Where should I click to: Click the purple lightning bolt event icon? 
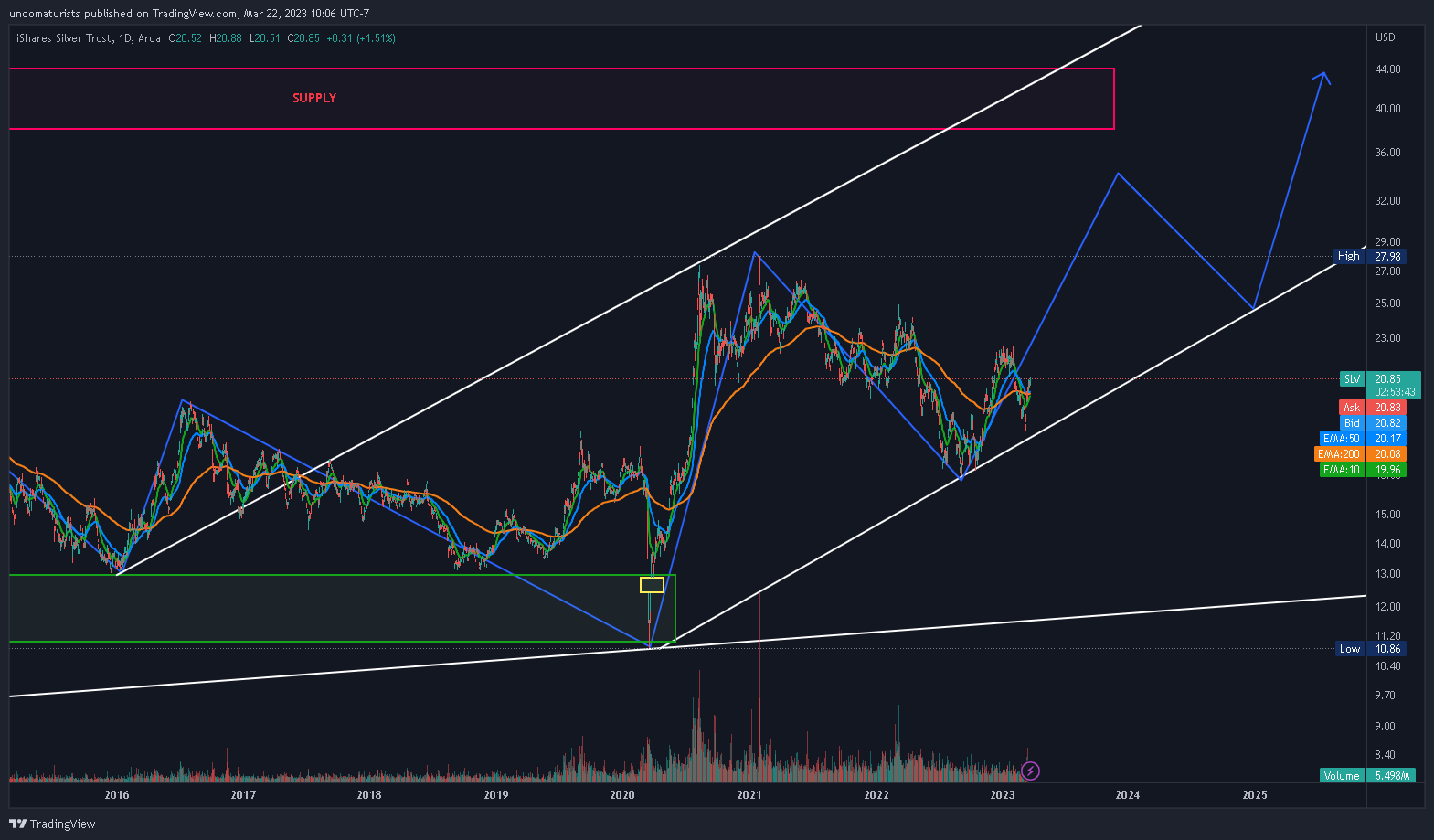[1030, 771]
